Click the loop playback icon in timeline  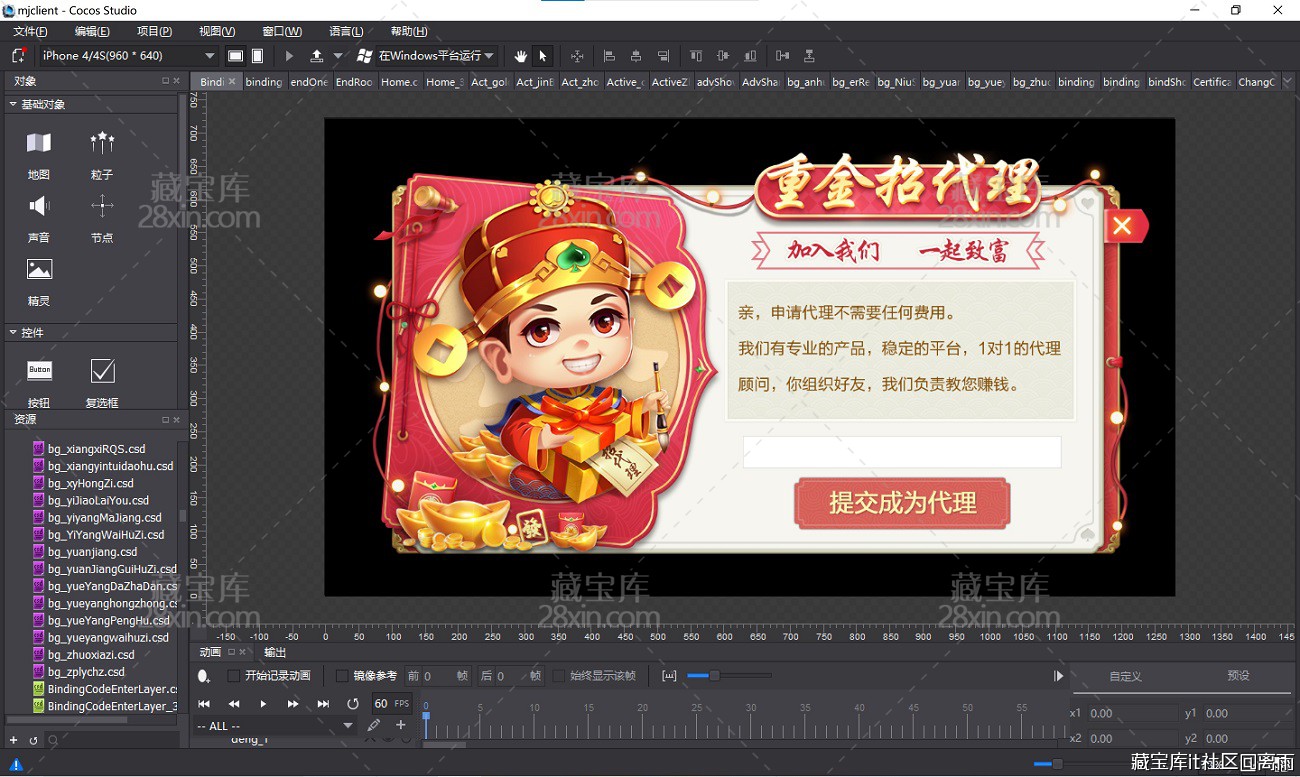tap(352, 704)
